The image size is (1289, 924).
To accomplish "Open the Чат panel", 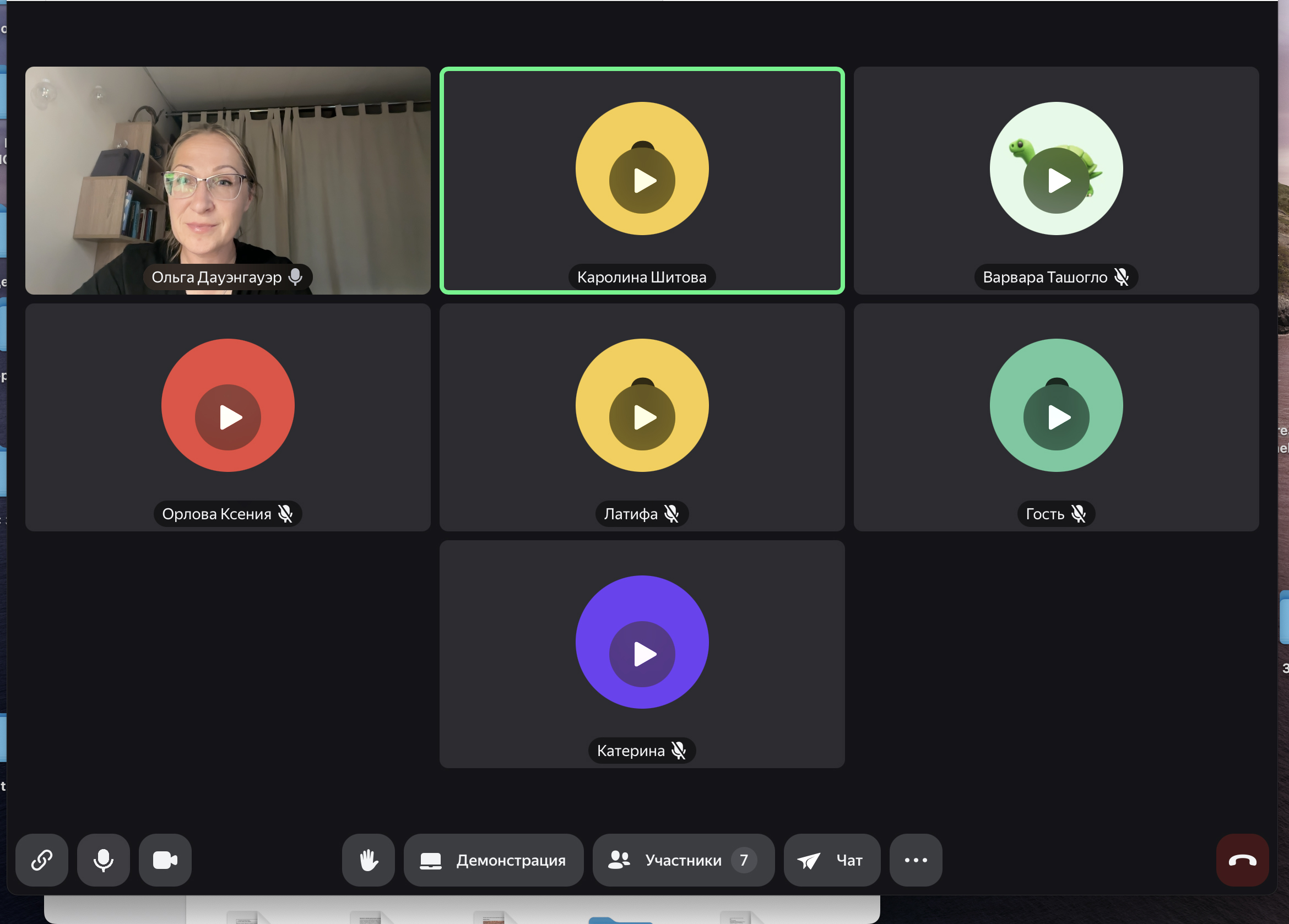I will pyautogui.click(x=831, y=860).
